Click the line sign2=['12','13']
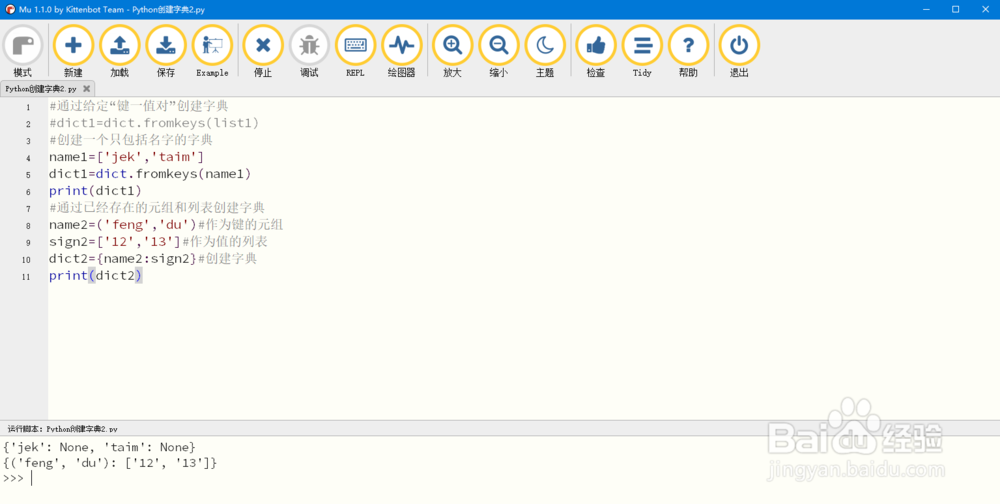Screen dimensions: 1000x504 pos(115,242)
